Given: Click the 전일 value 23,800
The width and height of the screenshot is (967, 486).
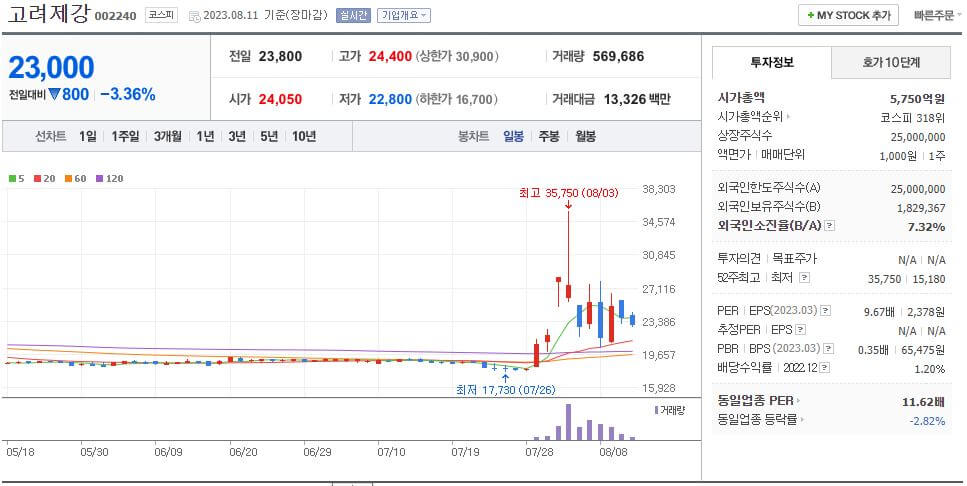Looking at the screenshot, I should 281,57.
